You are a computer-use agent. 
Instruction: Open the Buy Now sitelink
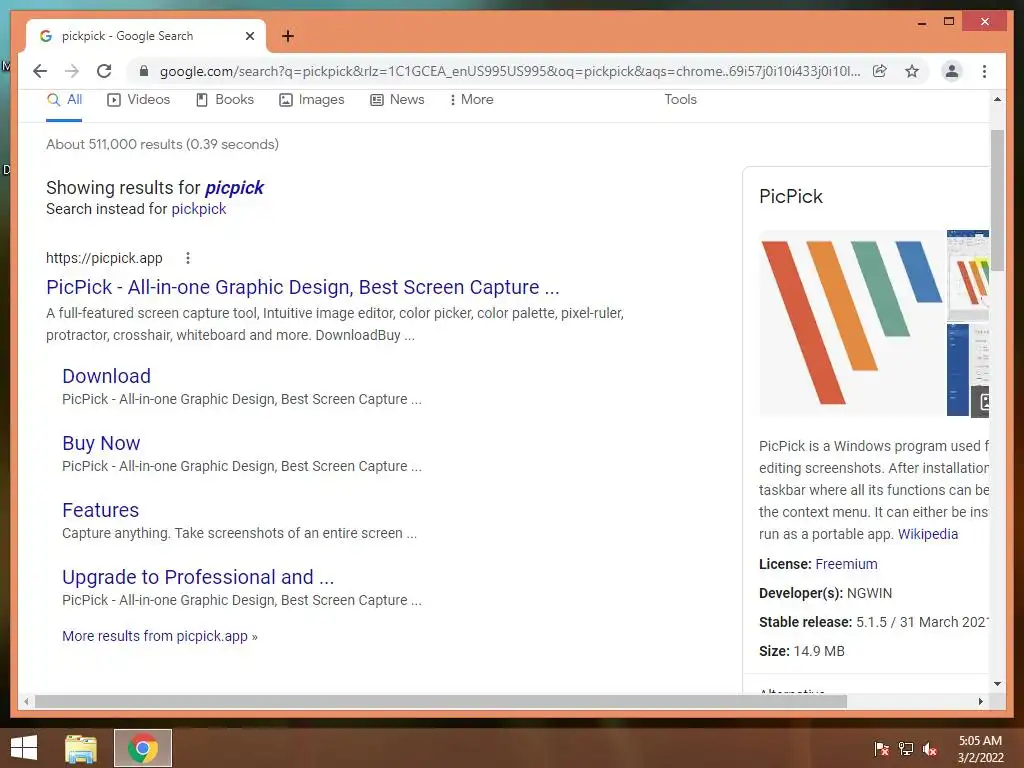[x=101, y=443]
